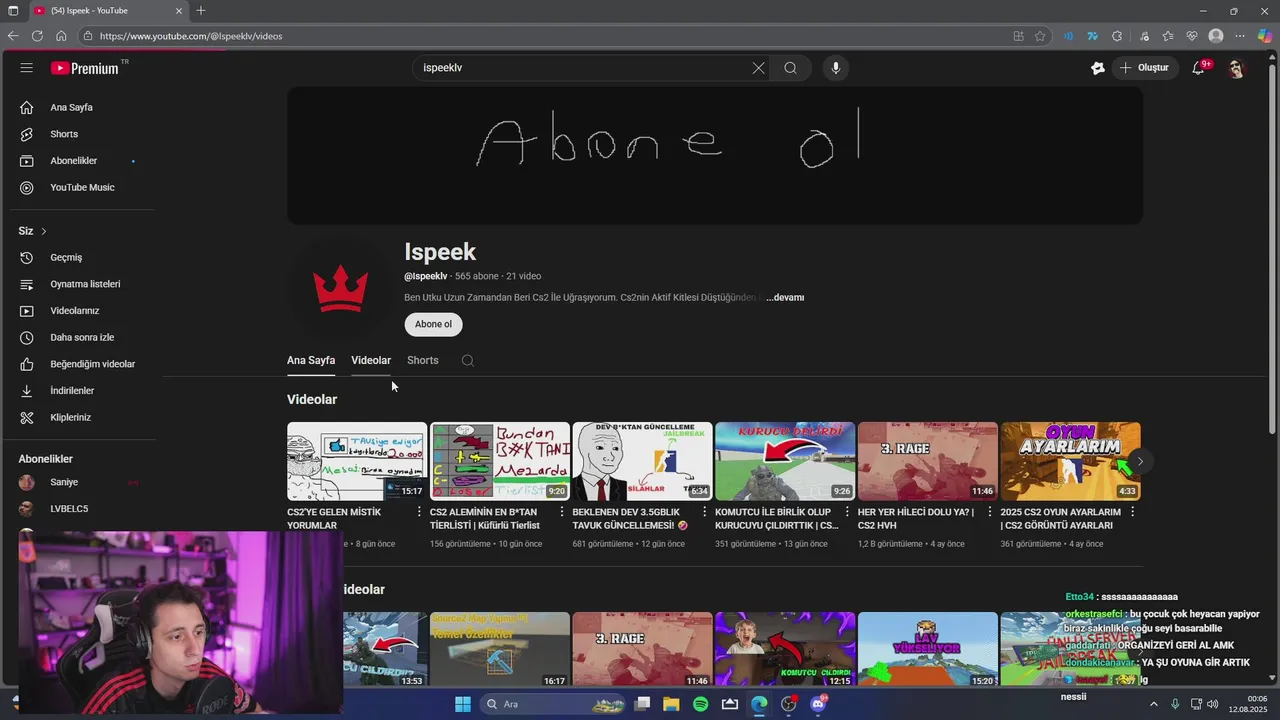Switch to Ana Sayfa channel tab
The width and height of the screenshot is (1280, 720).
click(x=311, y=360)
